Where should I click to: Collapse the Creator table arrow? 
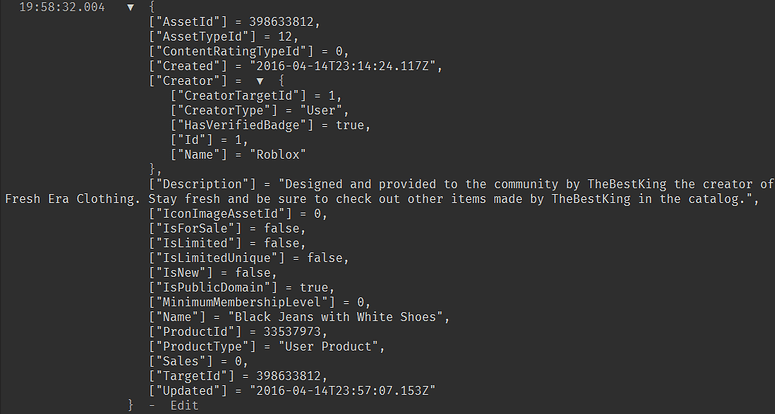(x=259, y=80)
